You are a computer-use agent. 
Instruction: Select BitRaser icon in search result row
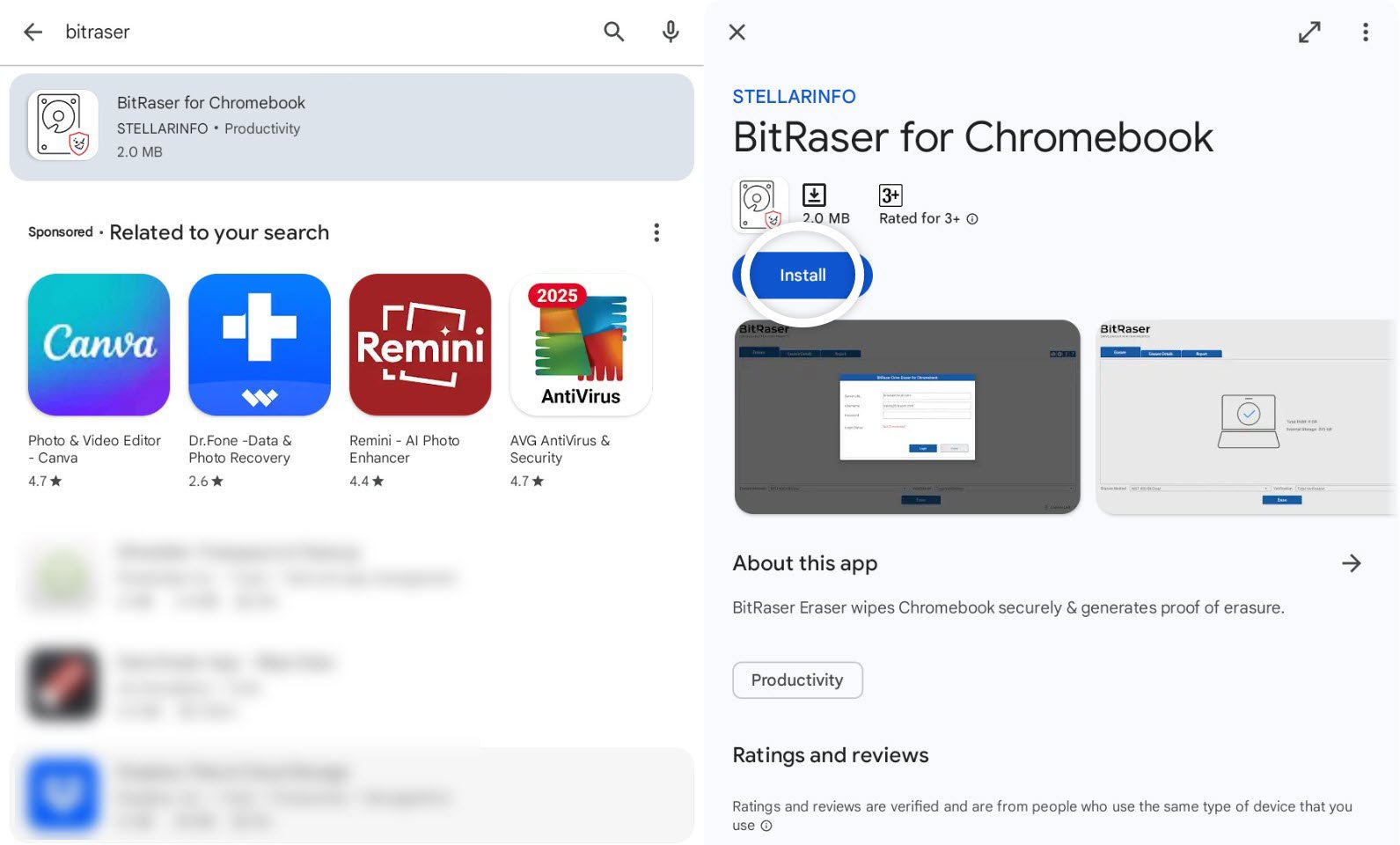[62, 125]
